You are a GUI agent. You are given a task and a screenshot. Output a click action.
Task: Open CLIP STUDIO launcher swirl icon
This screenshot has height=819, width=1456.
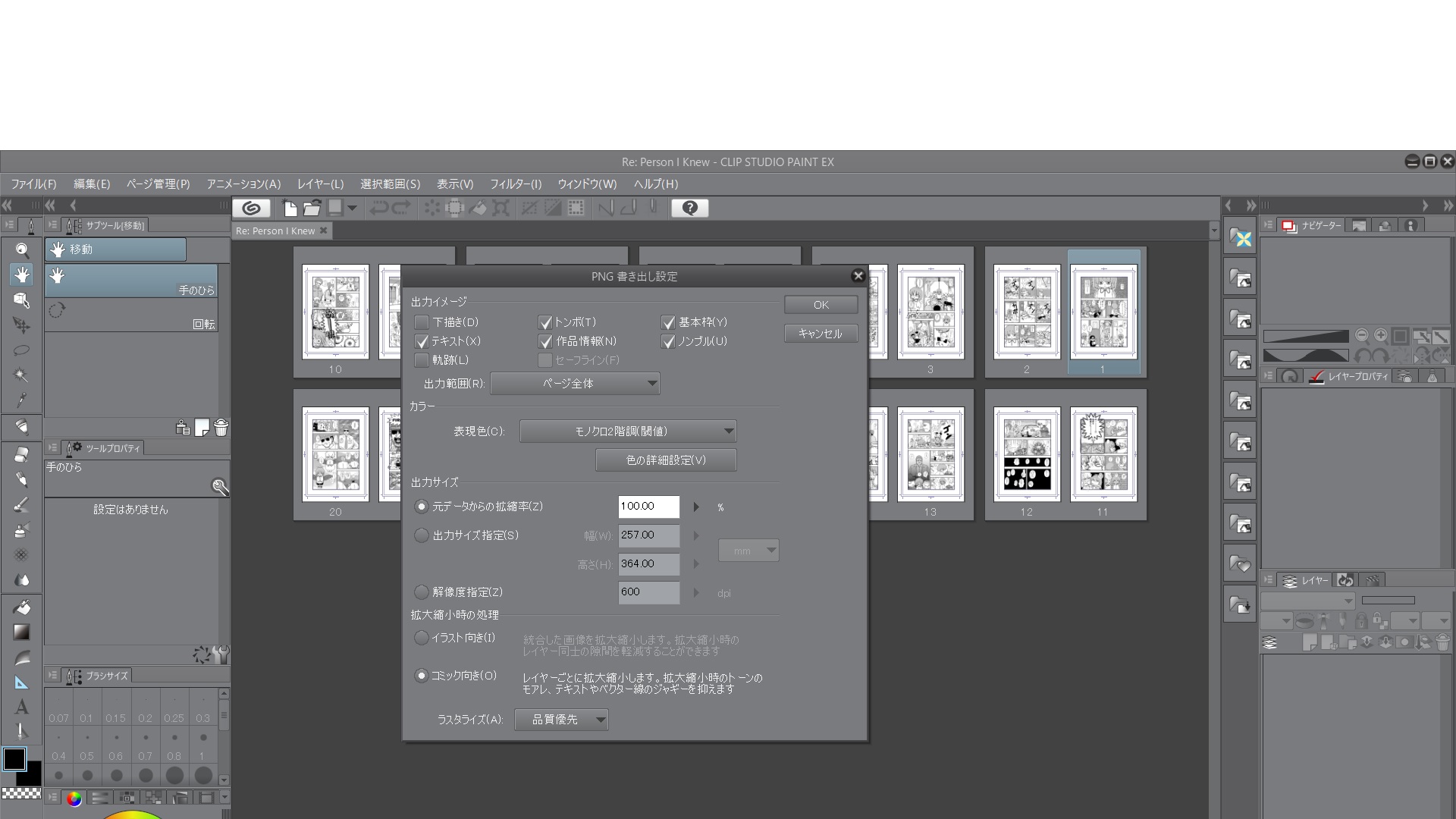(x=252, y=208)
